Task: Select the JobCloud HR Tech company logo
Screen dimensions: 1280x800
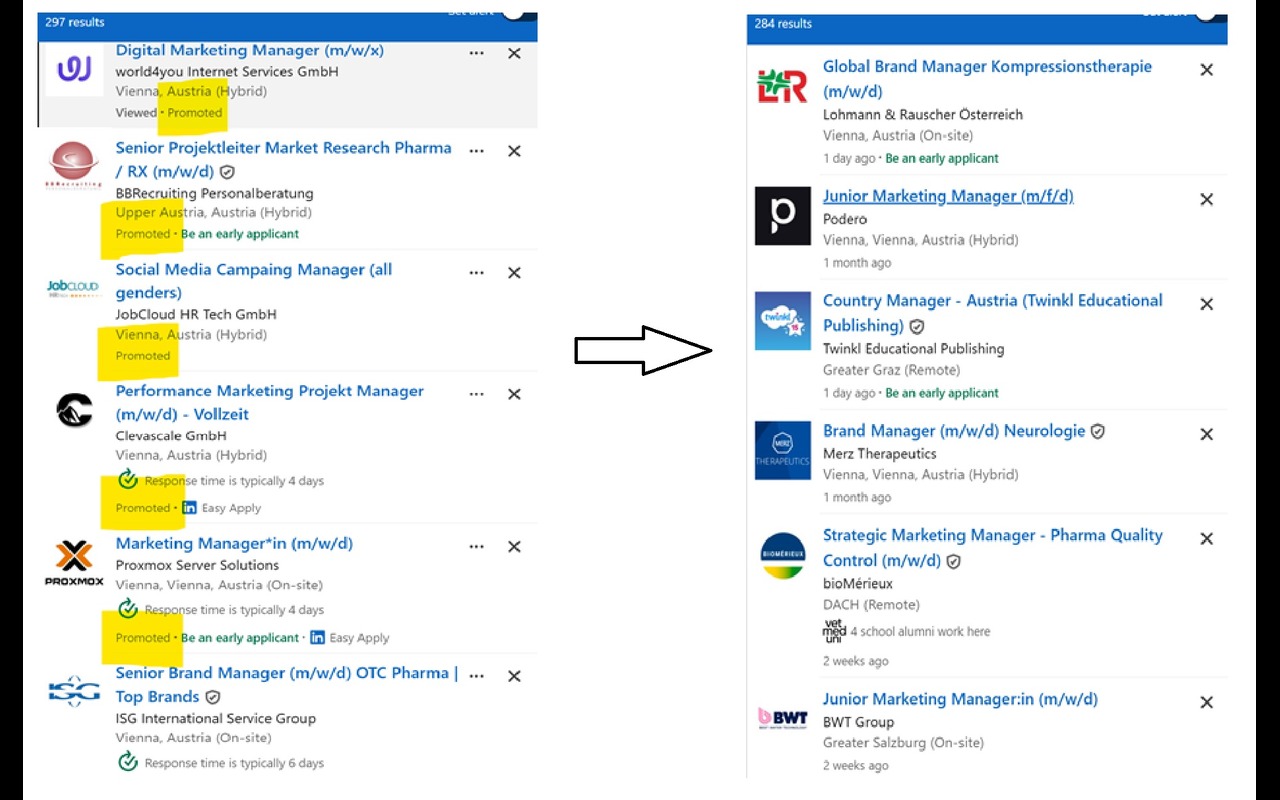Action: point(72,287)
